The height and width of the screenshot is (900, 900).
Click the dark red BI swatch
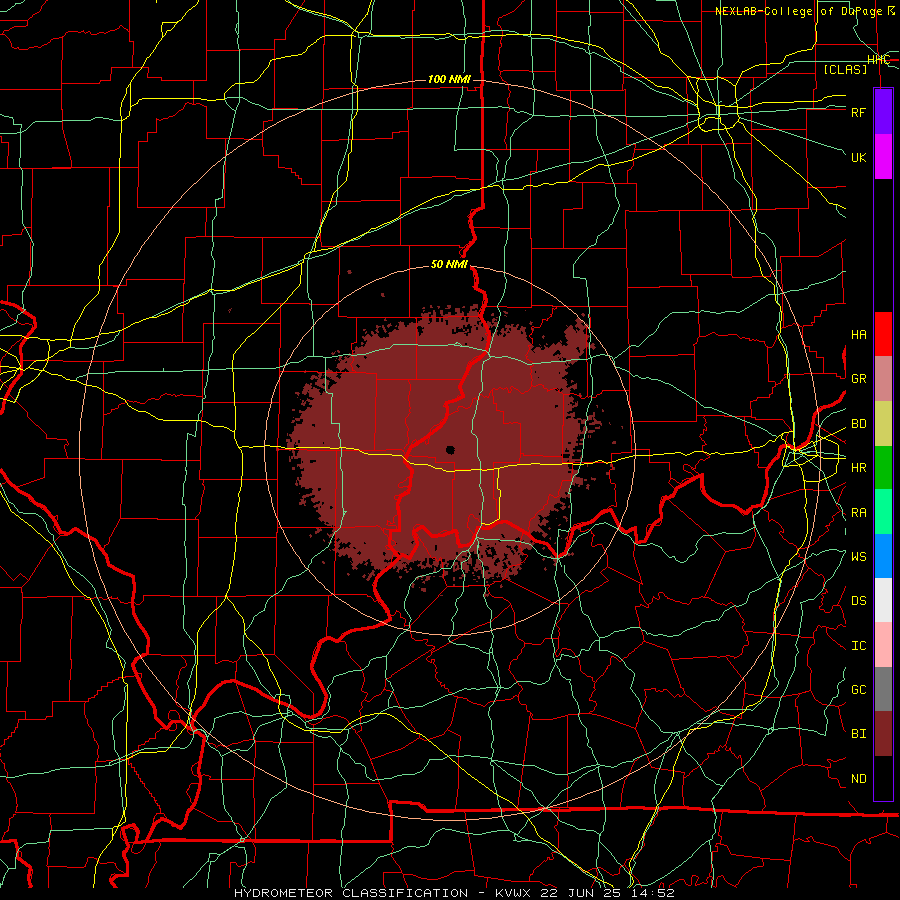point(883,734)
